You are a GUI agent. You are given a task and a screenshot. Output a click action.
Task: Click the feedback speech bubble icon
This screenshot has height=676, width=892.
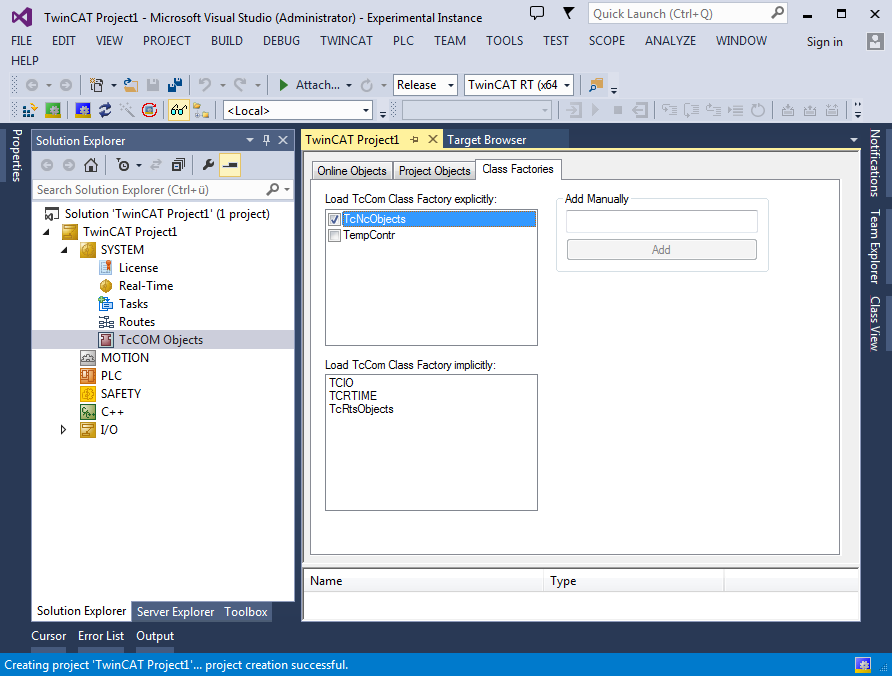tap(536, 13)
